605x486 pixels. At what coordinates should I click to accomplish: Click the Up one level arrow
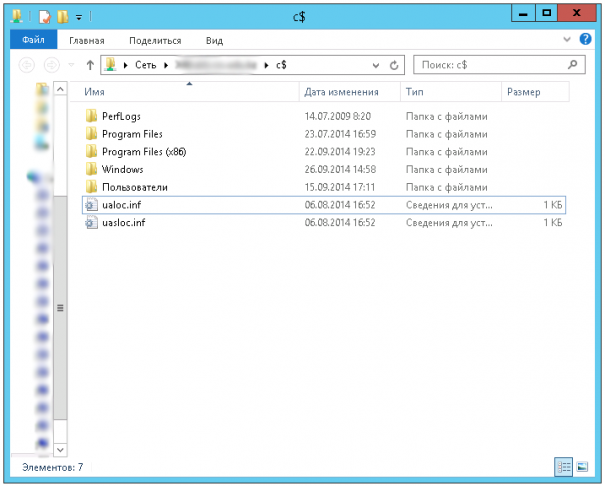pyautogui.click(x=90, y=65)
